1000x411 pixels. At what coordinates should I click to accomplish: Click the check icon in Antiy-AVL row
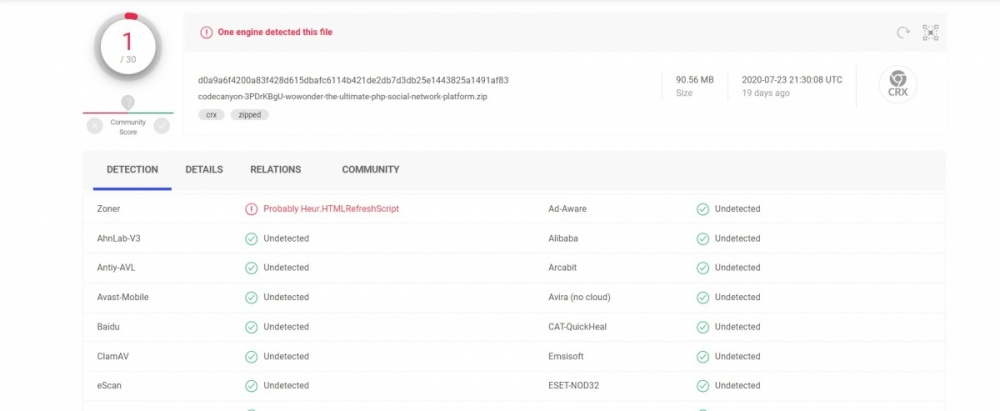[x=251, y=268]
